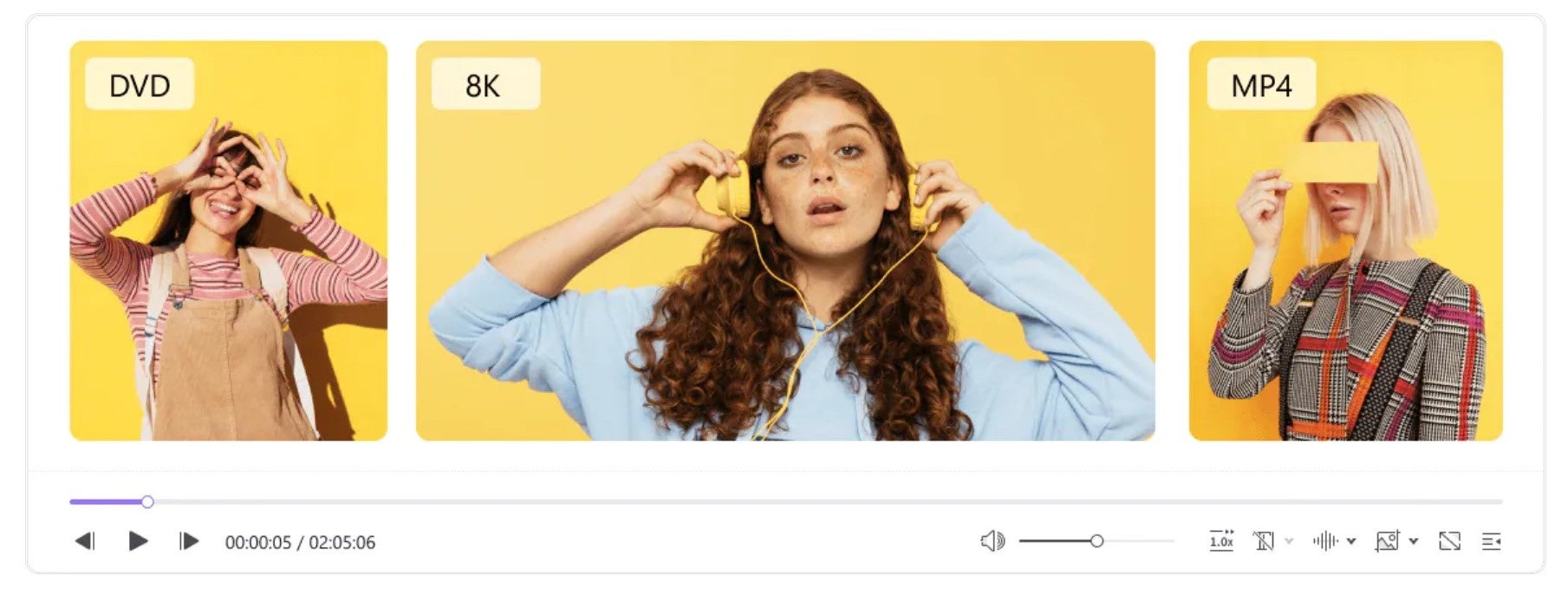1568x589 pixels.
Task: Step forward to the next frame
Action: [189, 541]
